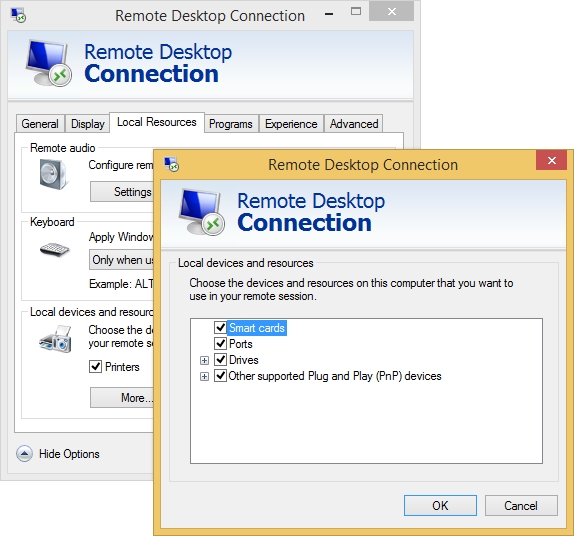574x536 pixels.
Task: Click the 'Example: ALT' text in back window
Action: point(121,284)
